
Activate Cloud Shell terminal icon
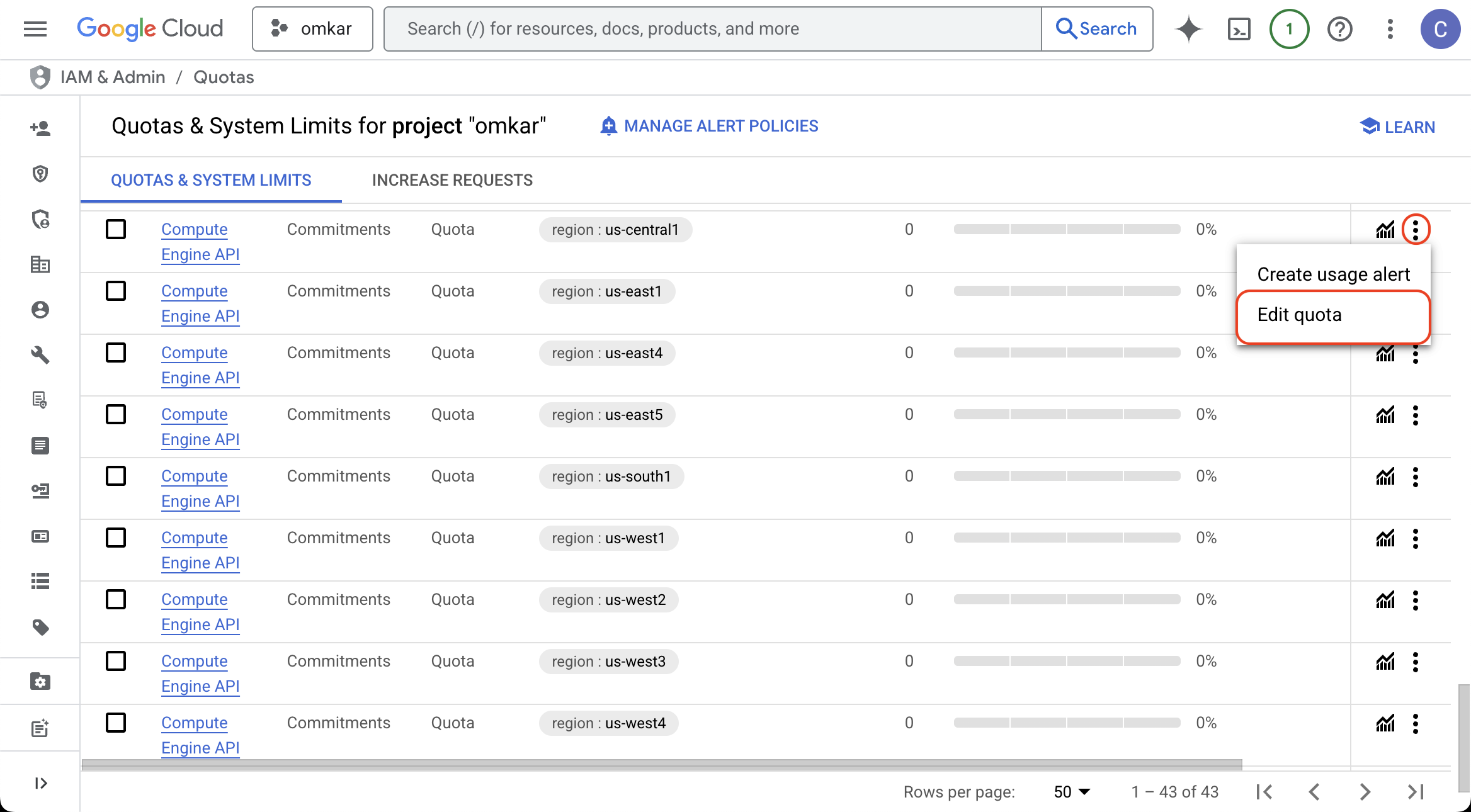point(1239,29)
